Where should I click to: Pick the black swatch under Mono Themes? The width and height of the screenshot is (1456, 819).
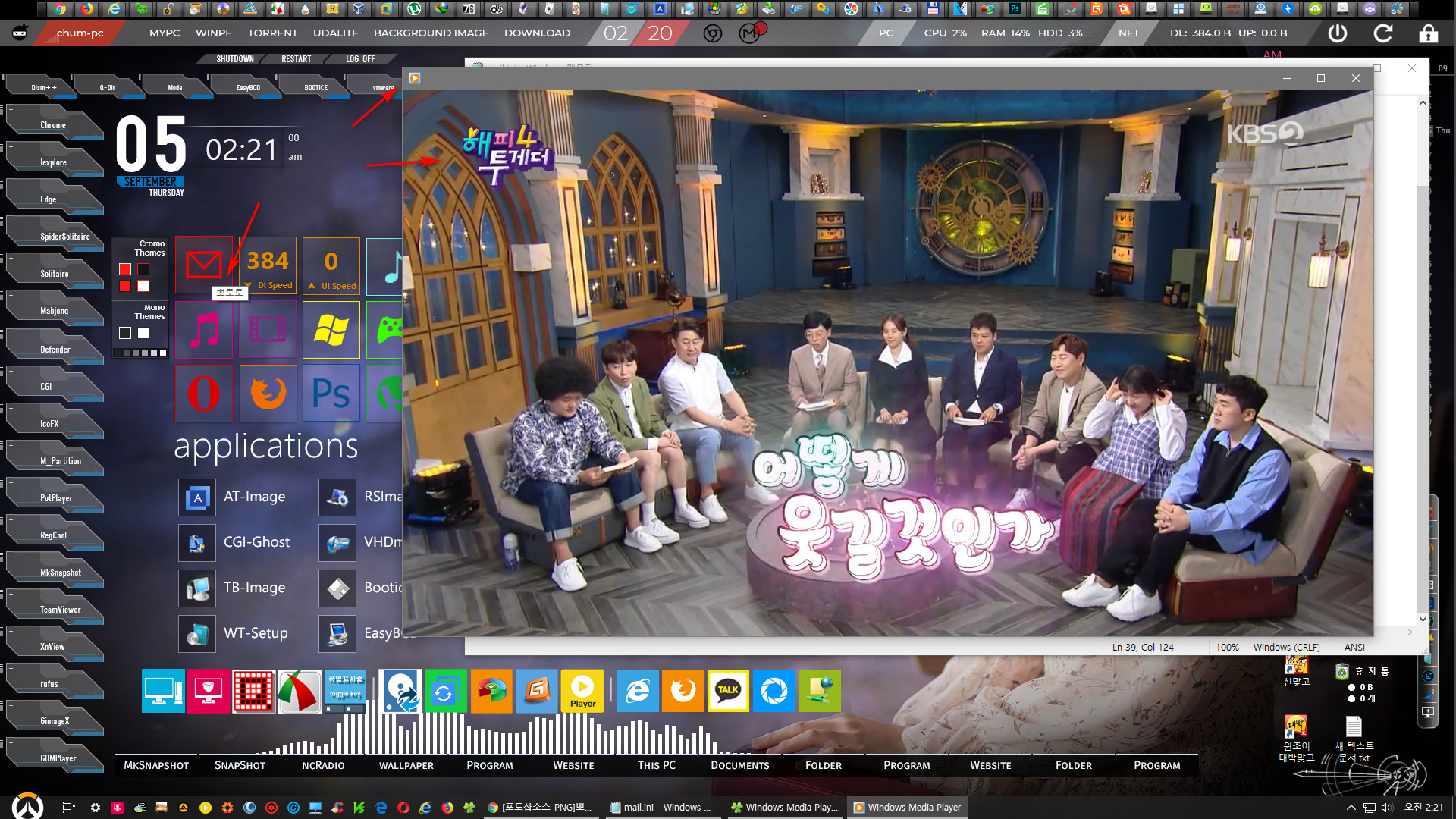click(125, 333)
